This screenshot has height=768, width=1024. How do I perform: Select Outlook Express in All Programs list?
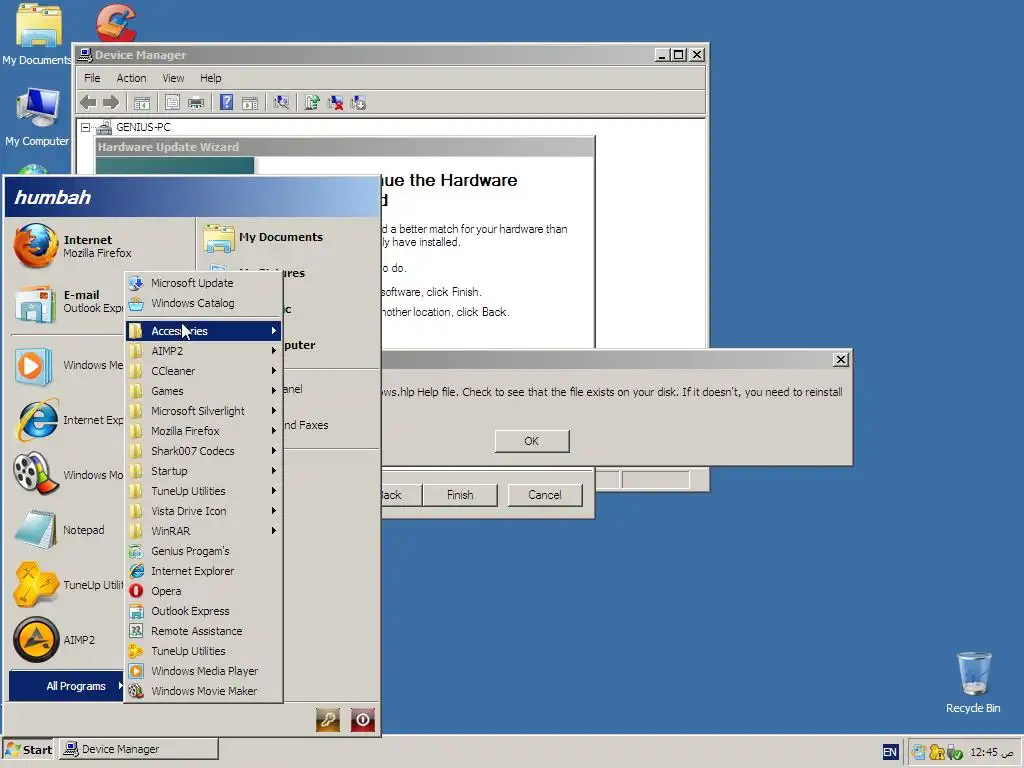(x=204, y=611)
